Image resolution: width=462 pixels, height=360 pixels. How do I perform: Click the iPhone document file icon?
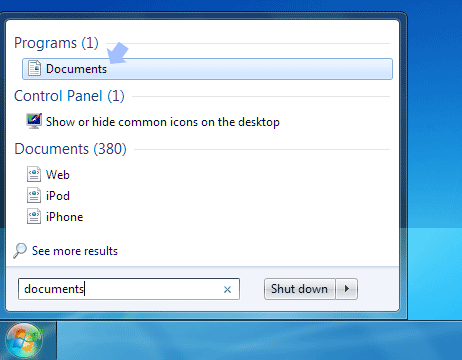tap(34, 216)
